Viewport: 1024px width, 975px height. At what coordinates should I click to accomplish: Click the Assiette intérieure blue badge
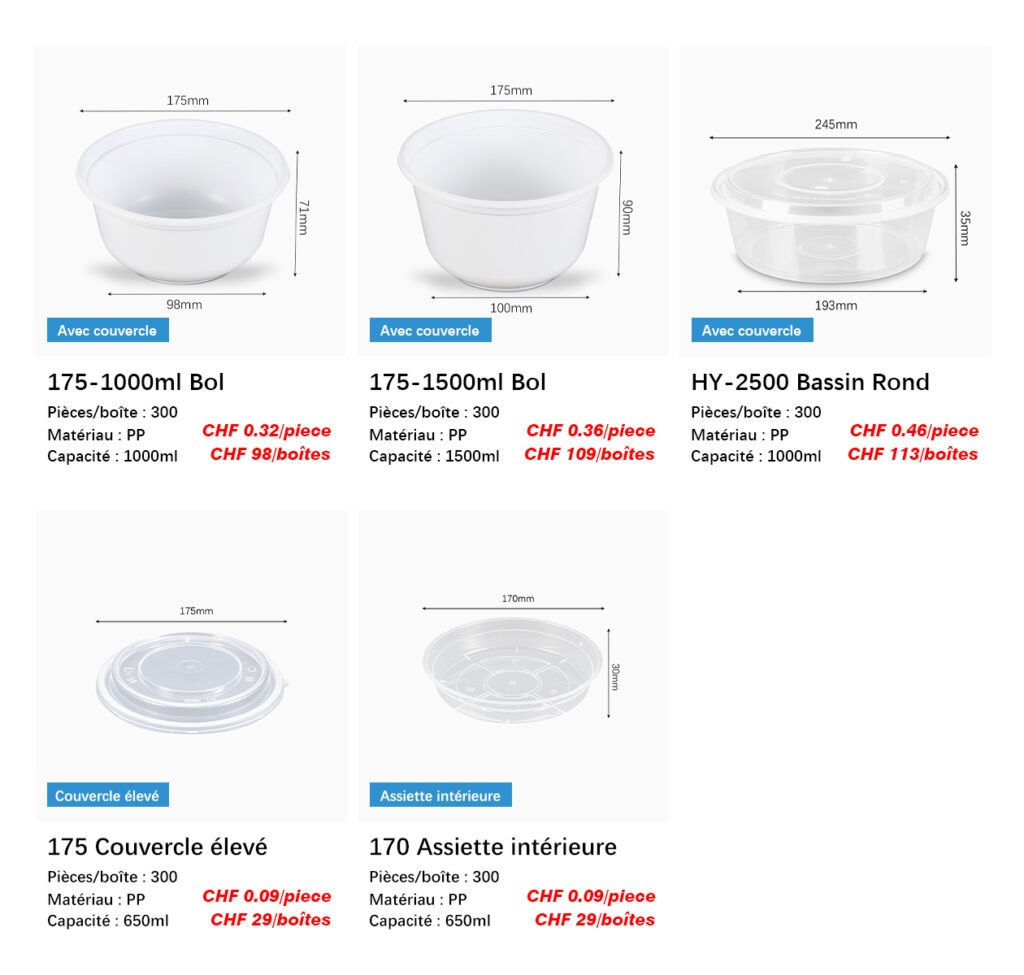click(441, 795)
